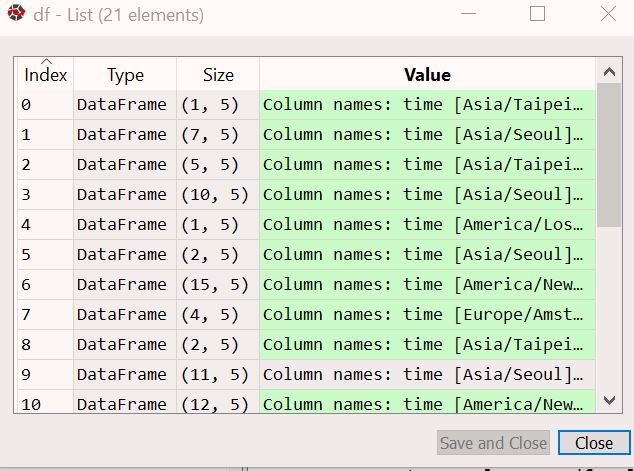
Task: Click the Close button
Action: tap(593, 443)
